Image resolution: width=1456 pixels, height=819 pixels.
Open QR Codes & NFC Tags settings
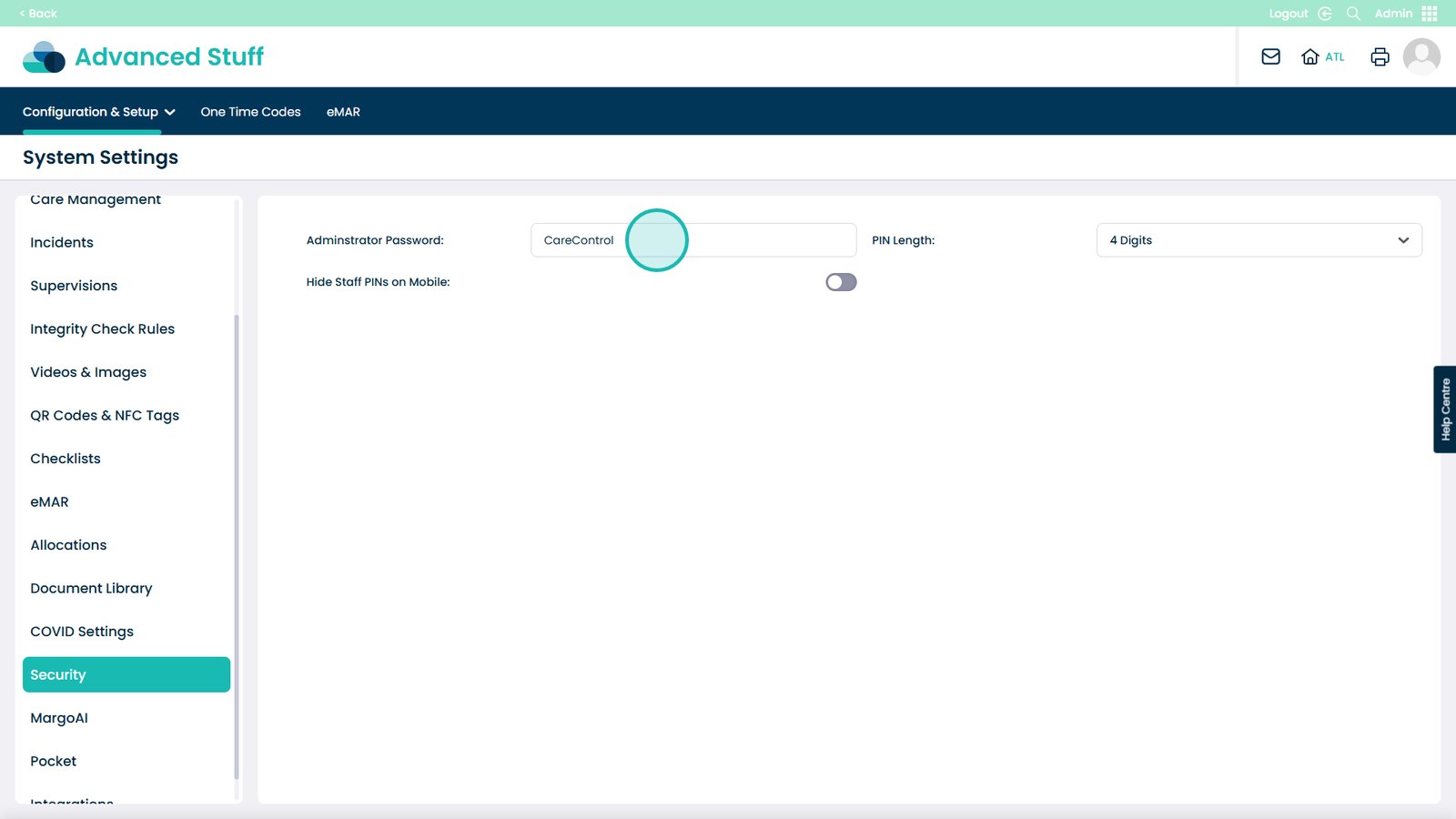[x=105, y=415]
